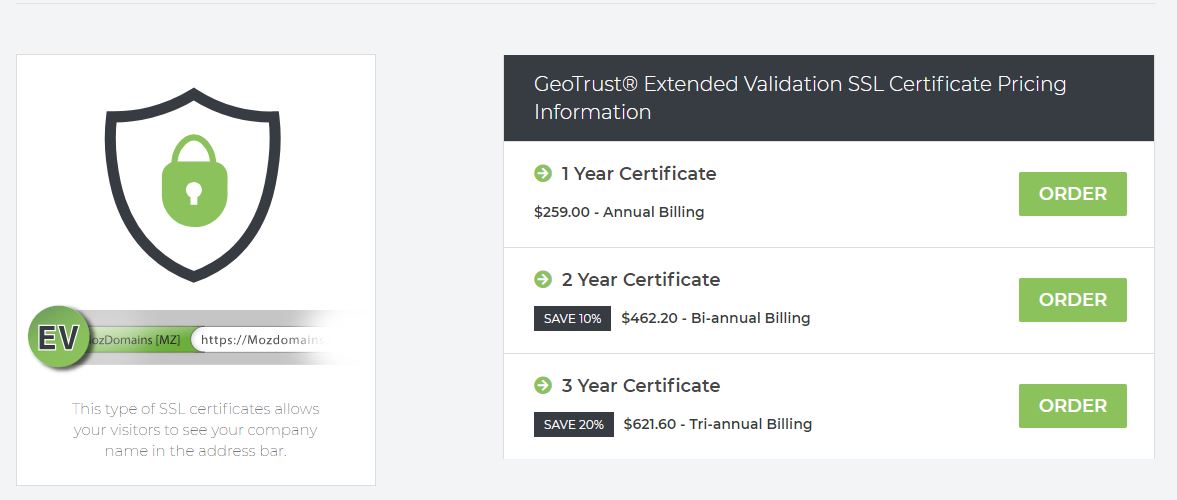The height and width of the screenshot is (500, 1177).
Task: Click the shield with green padlock icon
Action: pos(193,185)
